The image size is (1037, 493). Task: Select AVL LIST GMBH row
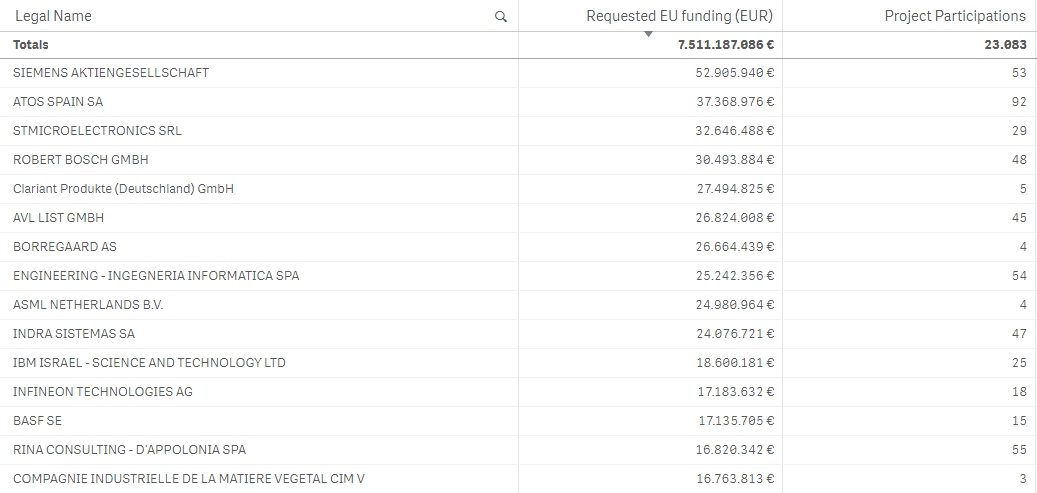pos(58,218)
